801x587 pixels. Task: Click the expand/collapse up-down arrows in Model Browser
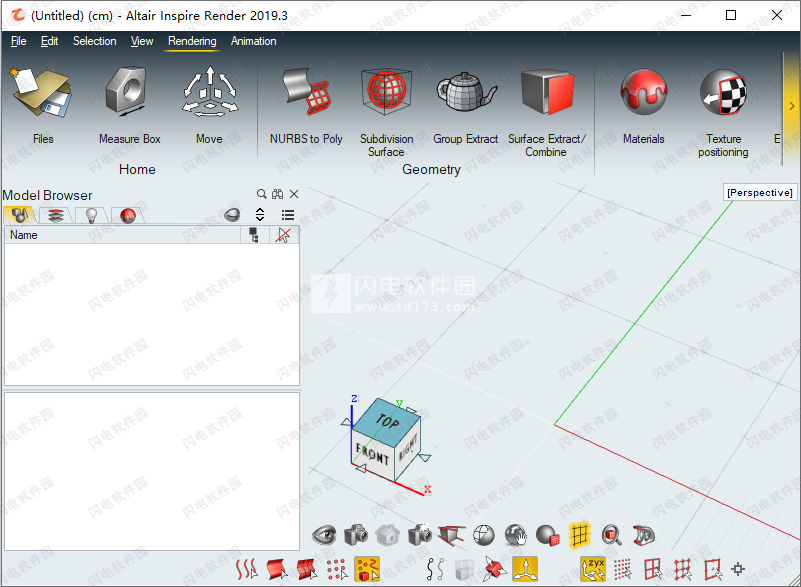click(260, 215)
